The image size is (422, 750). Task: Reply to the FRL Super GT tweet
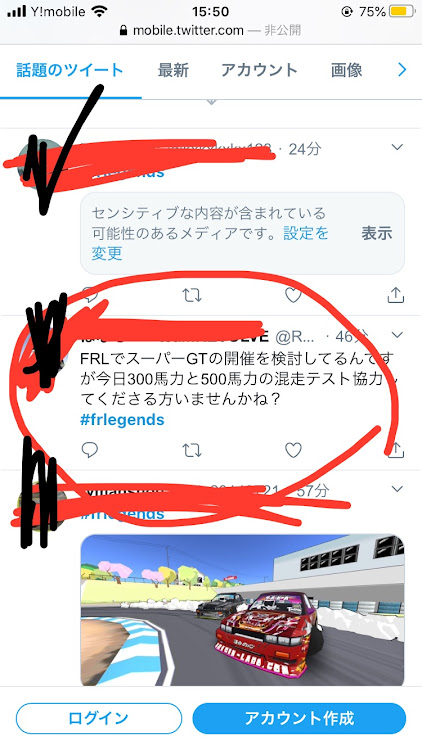point(89,450)
